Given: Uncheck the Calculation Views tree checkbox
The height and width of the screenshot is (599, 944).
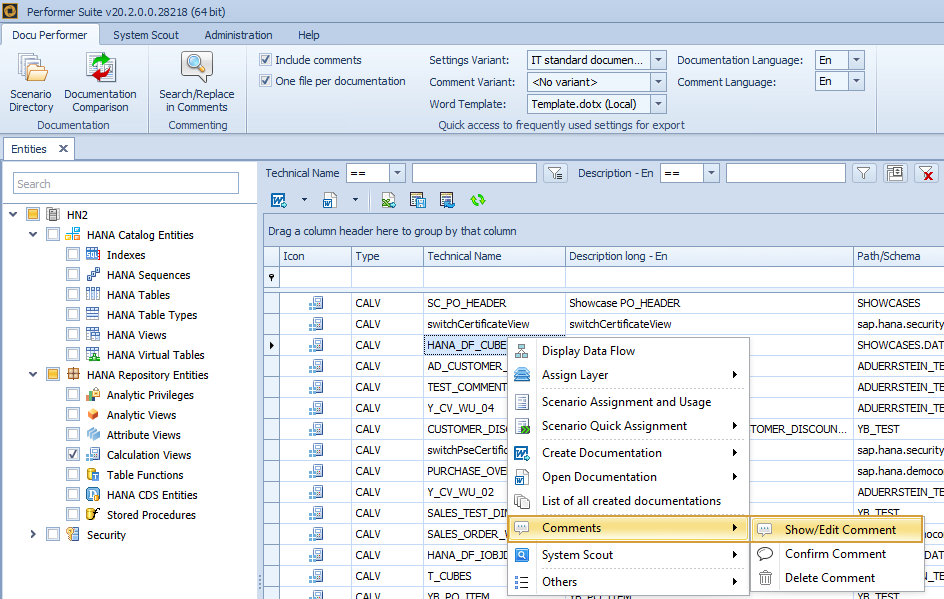Looking at the screenshot, I should pos(71,455).
